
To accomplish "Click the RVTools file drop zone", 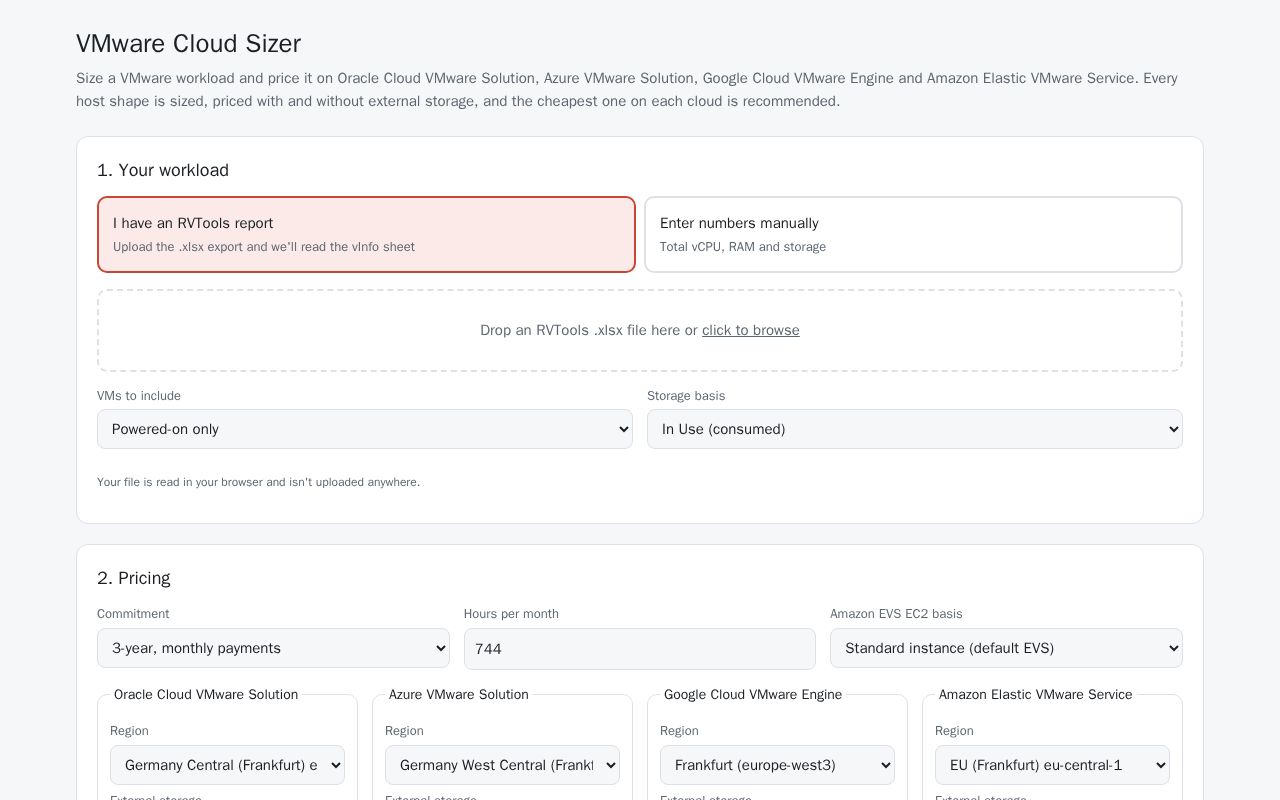I will tap(640, 330).
